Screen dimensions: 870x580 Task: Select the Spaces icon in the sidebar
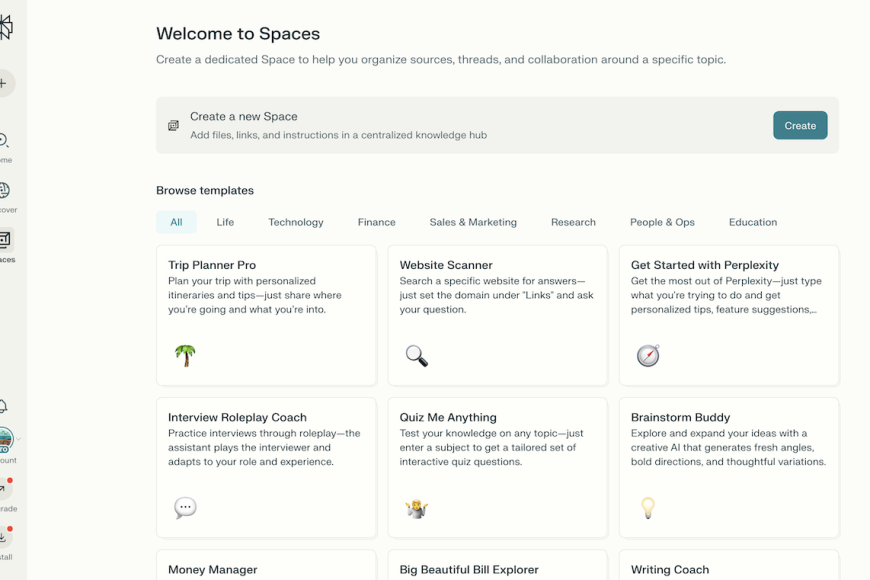(x=5, y=240)
